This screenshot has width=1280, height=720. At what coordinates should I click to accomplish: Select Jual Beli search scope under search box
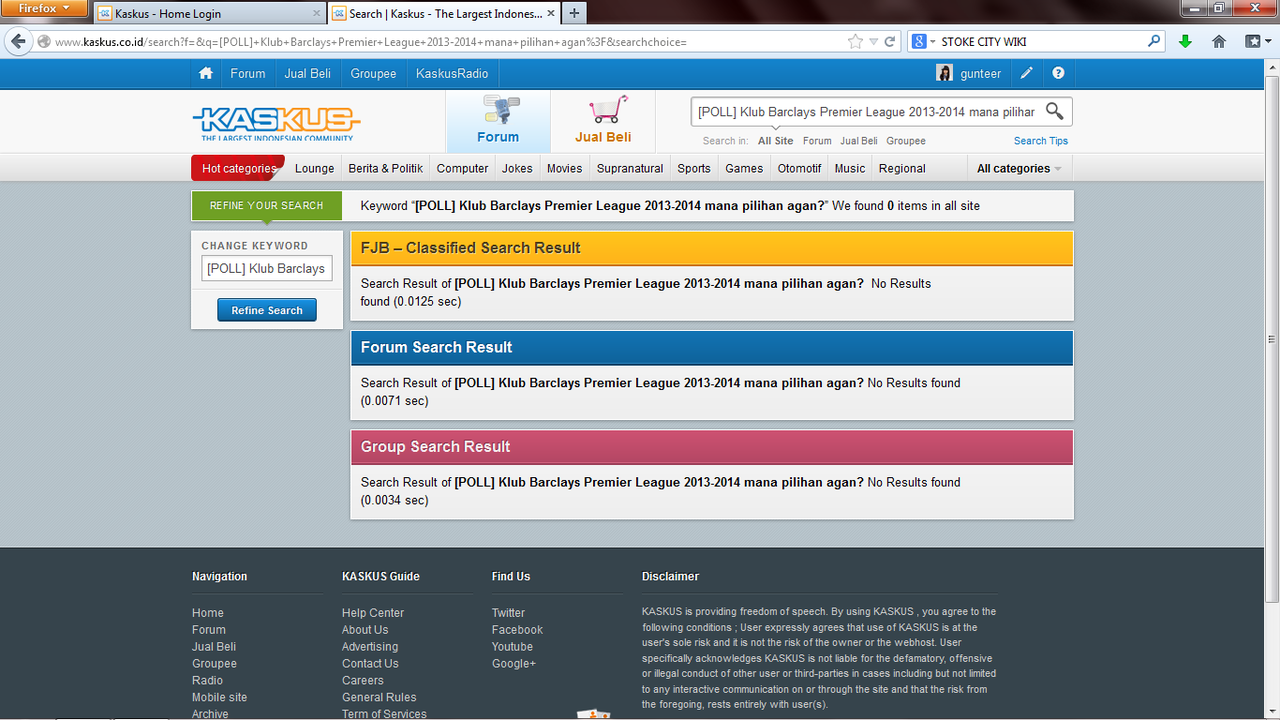(x=859, y=141)
